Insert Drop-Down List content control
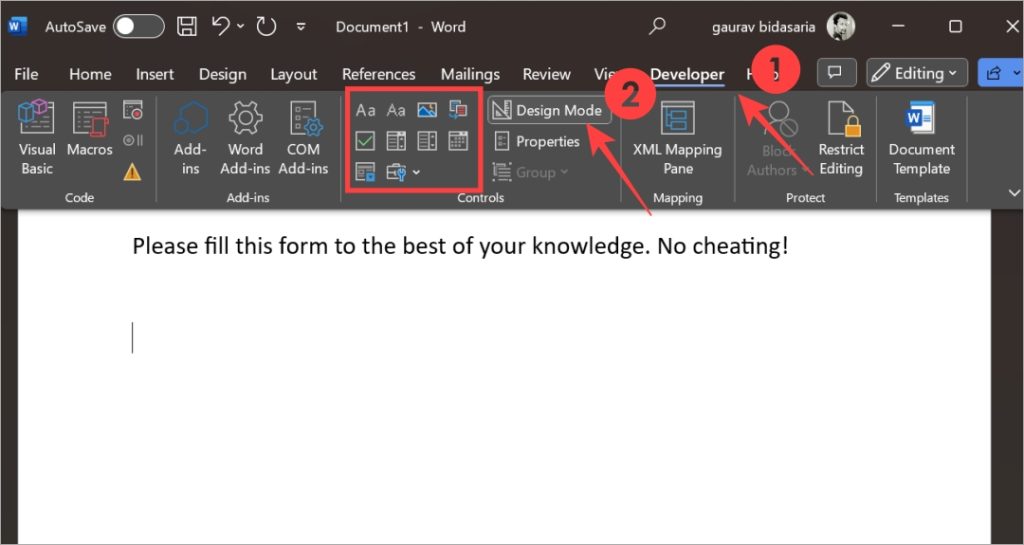1024x545 pixels. click(x=427, y=141)
